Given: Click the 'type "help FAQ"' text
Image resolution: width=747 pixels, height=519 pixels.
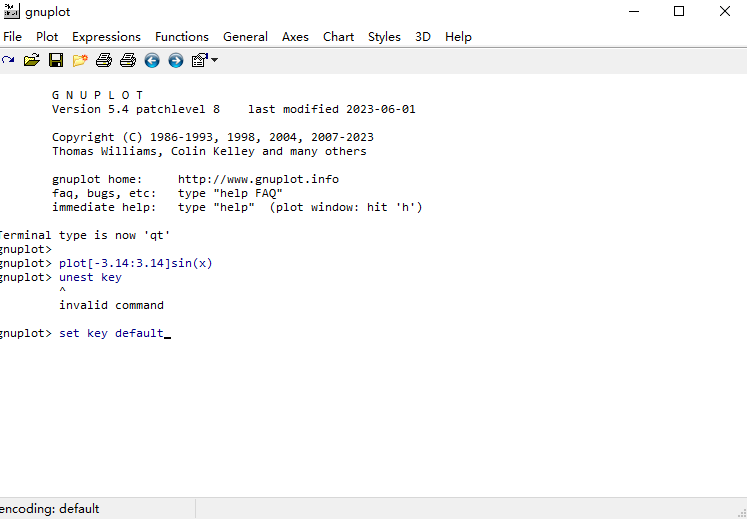Looking at the screenshot, I should [x=231, y=193].
